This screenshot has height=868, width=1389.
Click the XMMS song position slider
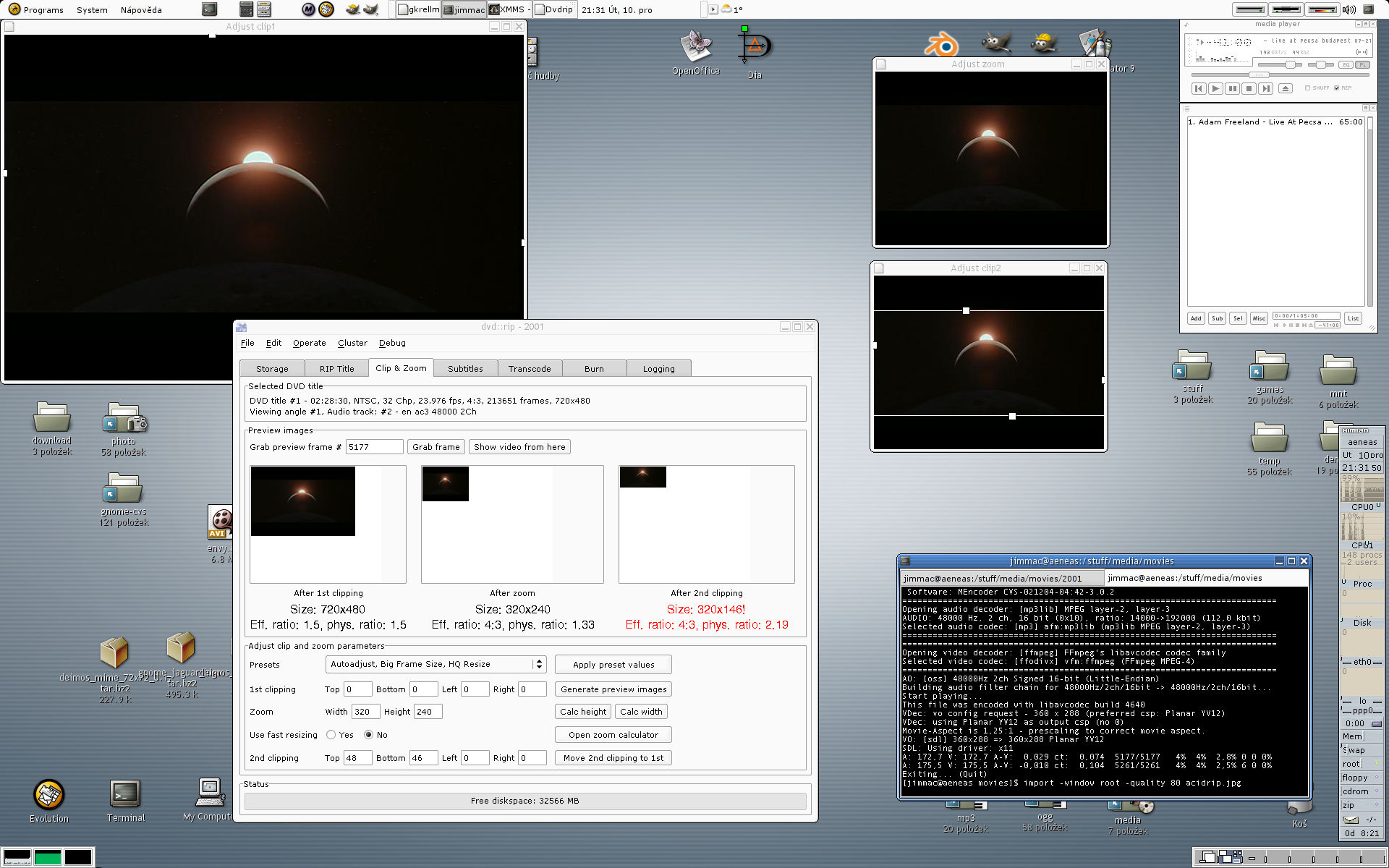(1260, 75)
